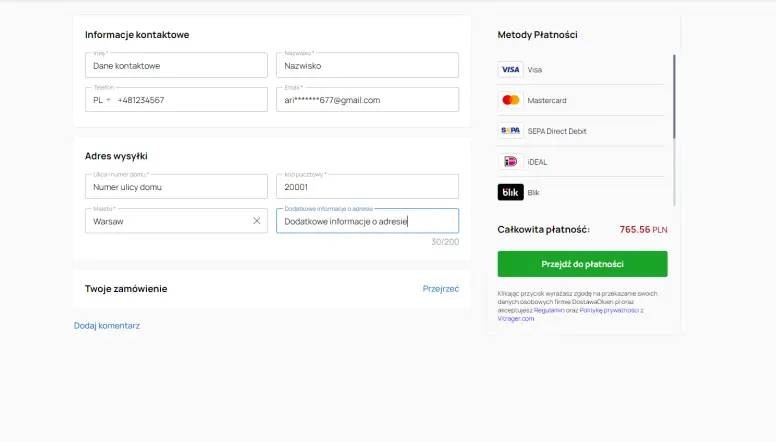Click into the Nazwisko surname field
The width and height of the screenshot is (776, 442).
(x=367, y=66)
